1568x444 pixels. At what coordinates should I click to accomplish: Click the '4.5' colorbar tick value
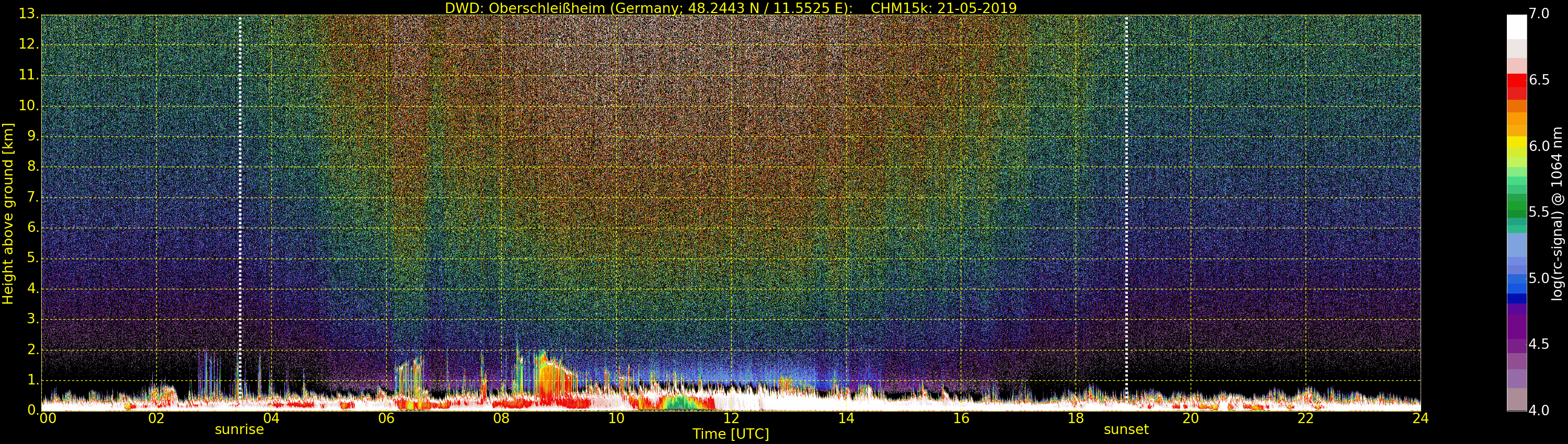pos(1539,344)
